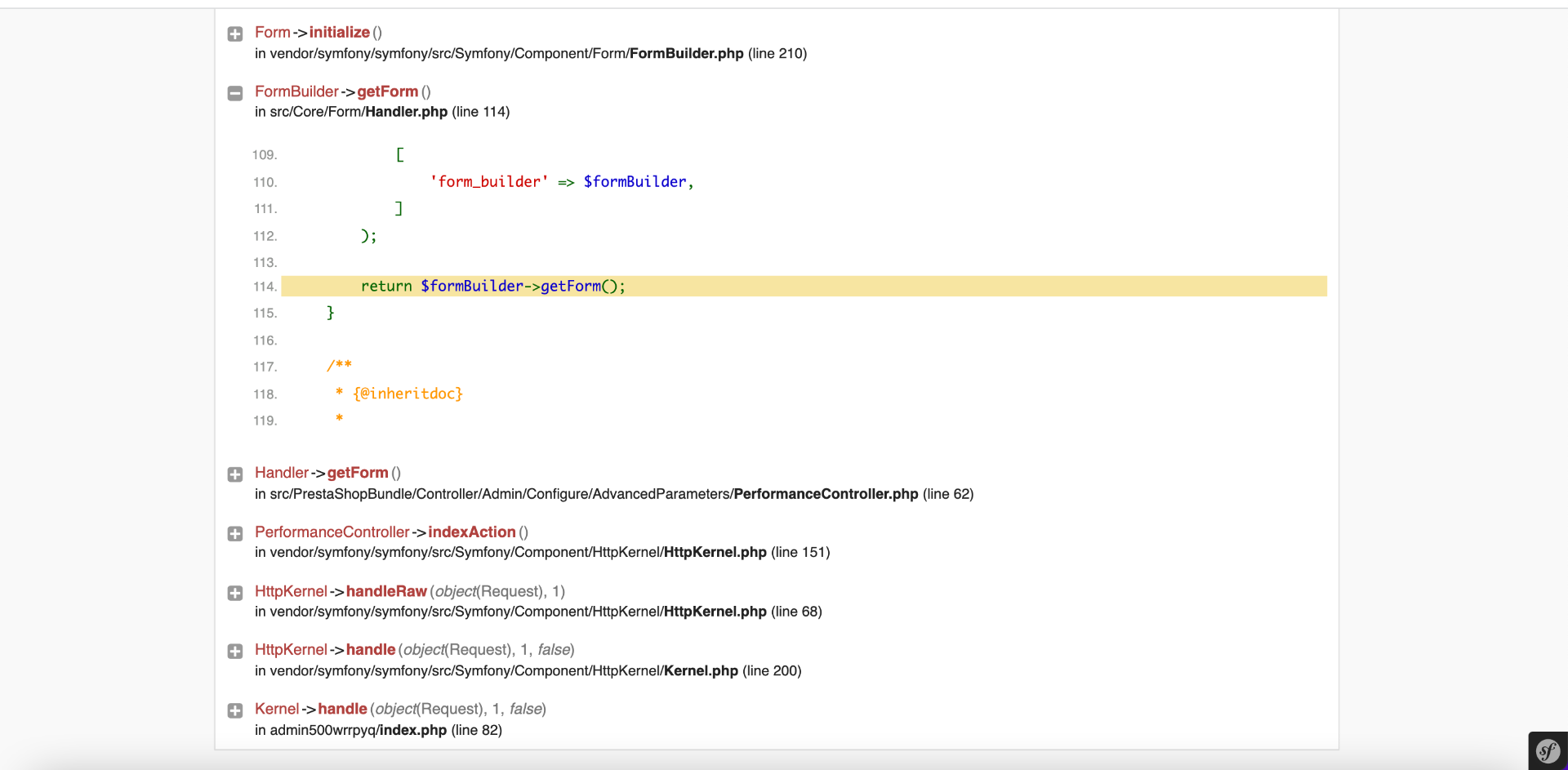Click the Kernel.php (line 200) file path
This screenshot has height=770, width=1568.
pyautogui.click(x=528, y=670)
